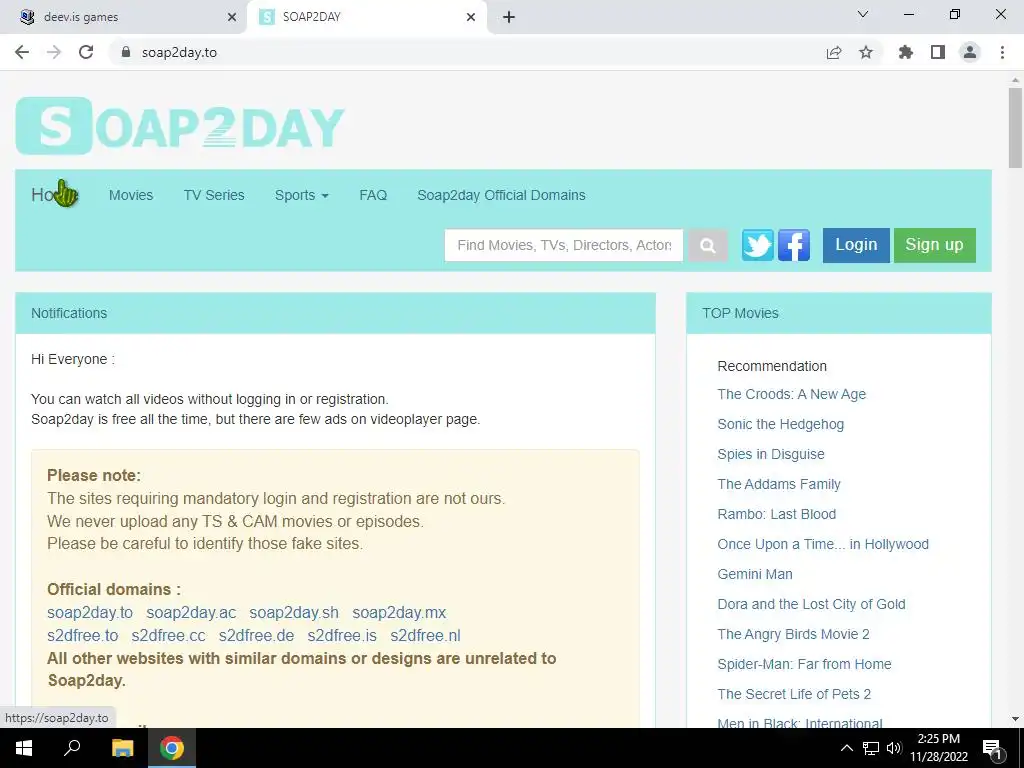Open a new browser tab
Viewport: 1024px width, 768px height.
coord(509,17)
